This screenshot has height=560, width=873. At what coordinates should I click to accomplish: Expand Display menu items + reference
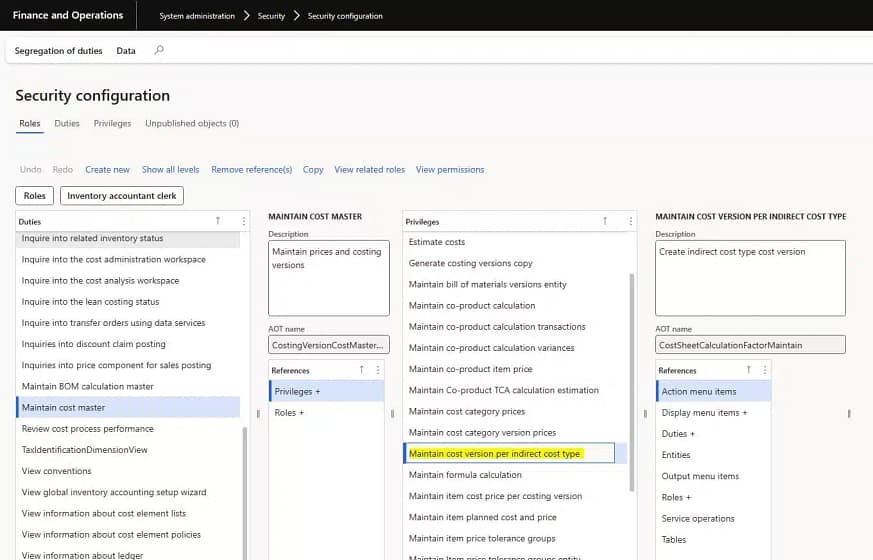click(714, 412)
